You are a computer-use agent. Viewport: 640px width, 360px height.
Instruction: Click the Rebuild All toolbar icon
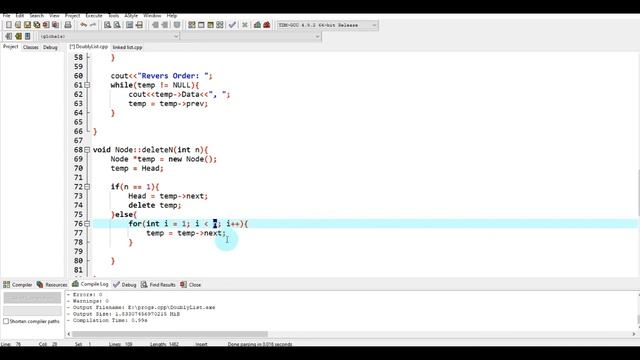(220, 25)
